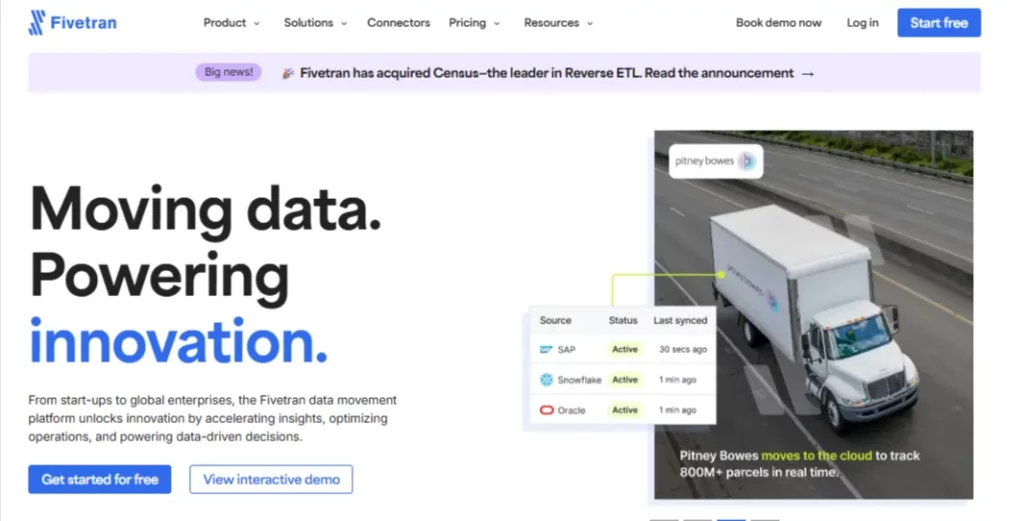The height and width of the screenshot is (521, 1024).
Task: Click the Log in link
Action: click(x=863, y=23)
